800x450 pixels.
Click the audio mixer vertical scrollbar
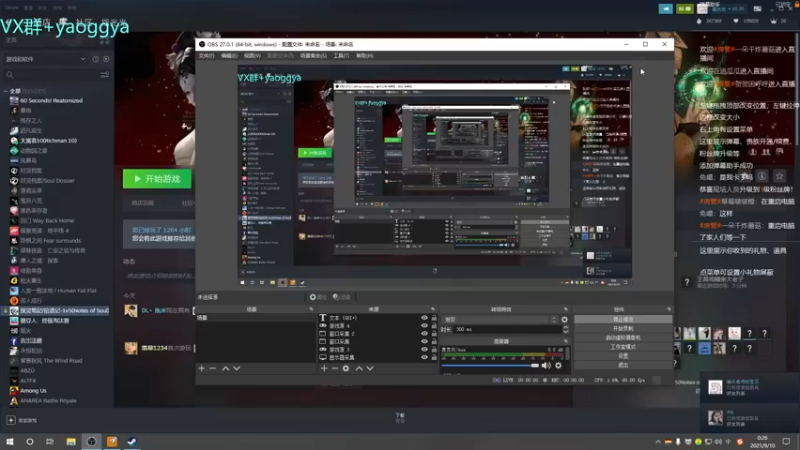coord(567,353)
